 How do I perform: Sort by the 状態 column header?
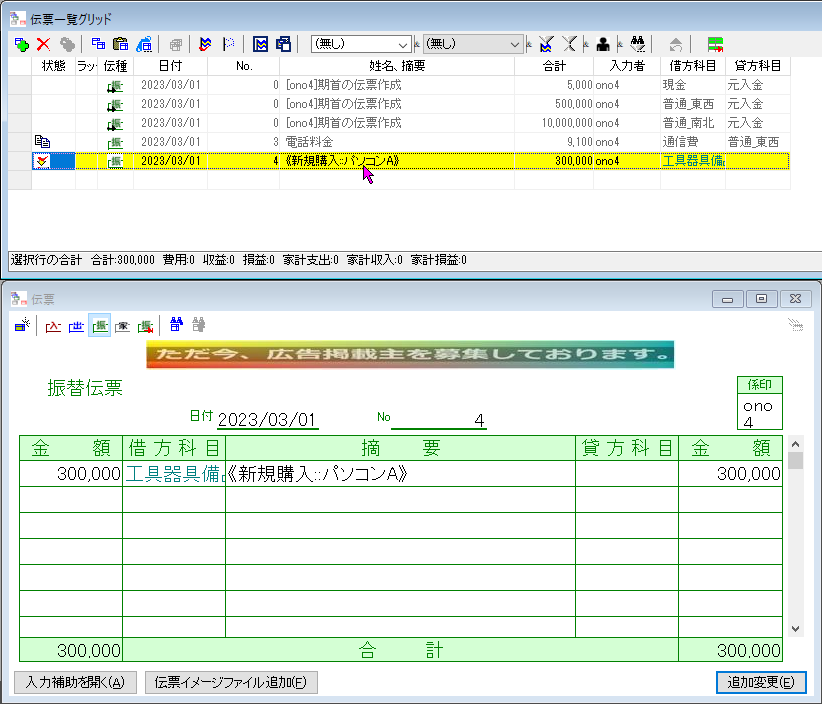coord(53,66)
